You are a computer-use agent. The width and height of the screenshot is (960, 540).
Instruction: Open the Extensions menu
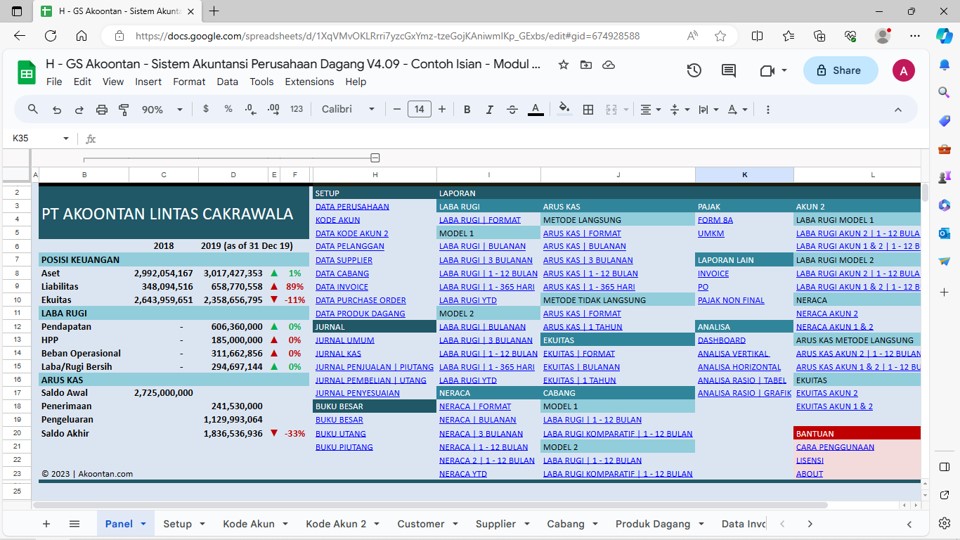[x=309, y=82]
